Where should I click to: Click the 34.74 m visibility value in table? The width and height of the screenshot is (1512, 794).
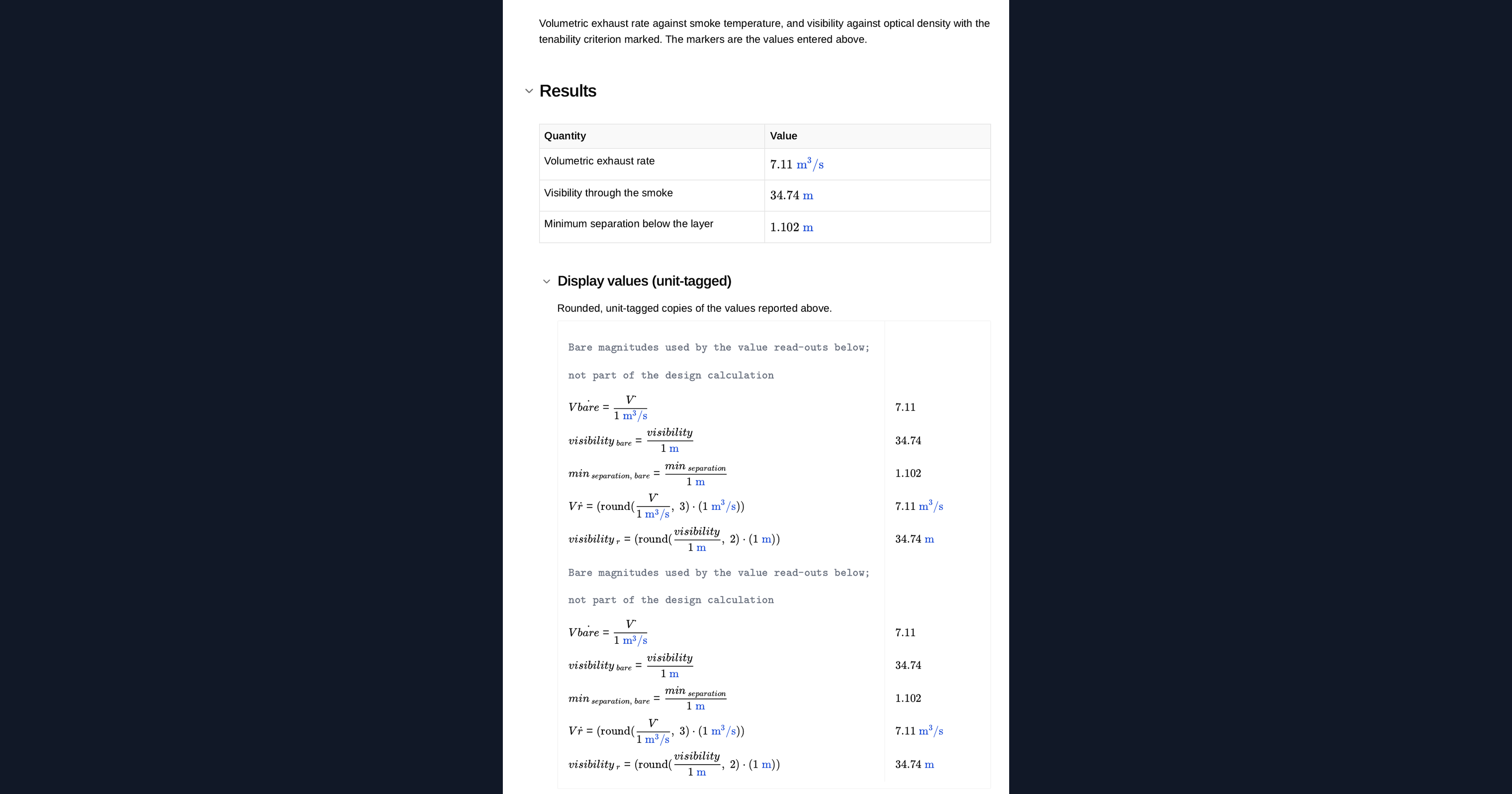point(791,196)
